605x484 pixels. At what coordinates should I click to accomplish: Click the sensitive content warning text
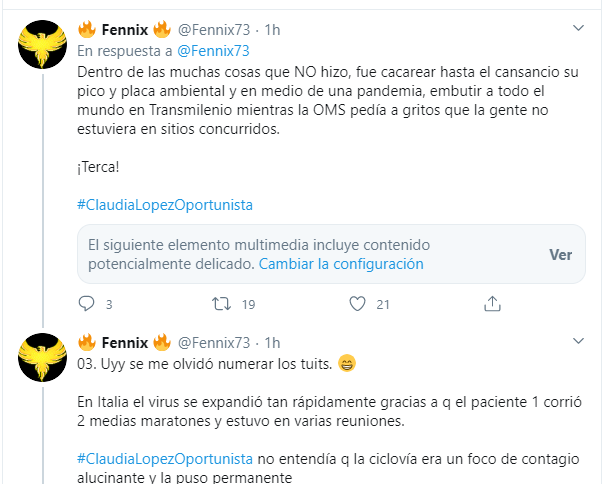[258, 245]
